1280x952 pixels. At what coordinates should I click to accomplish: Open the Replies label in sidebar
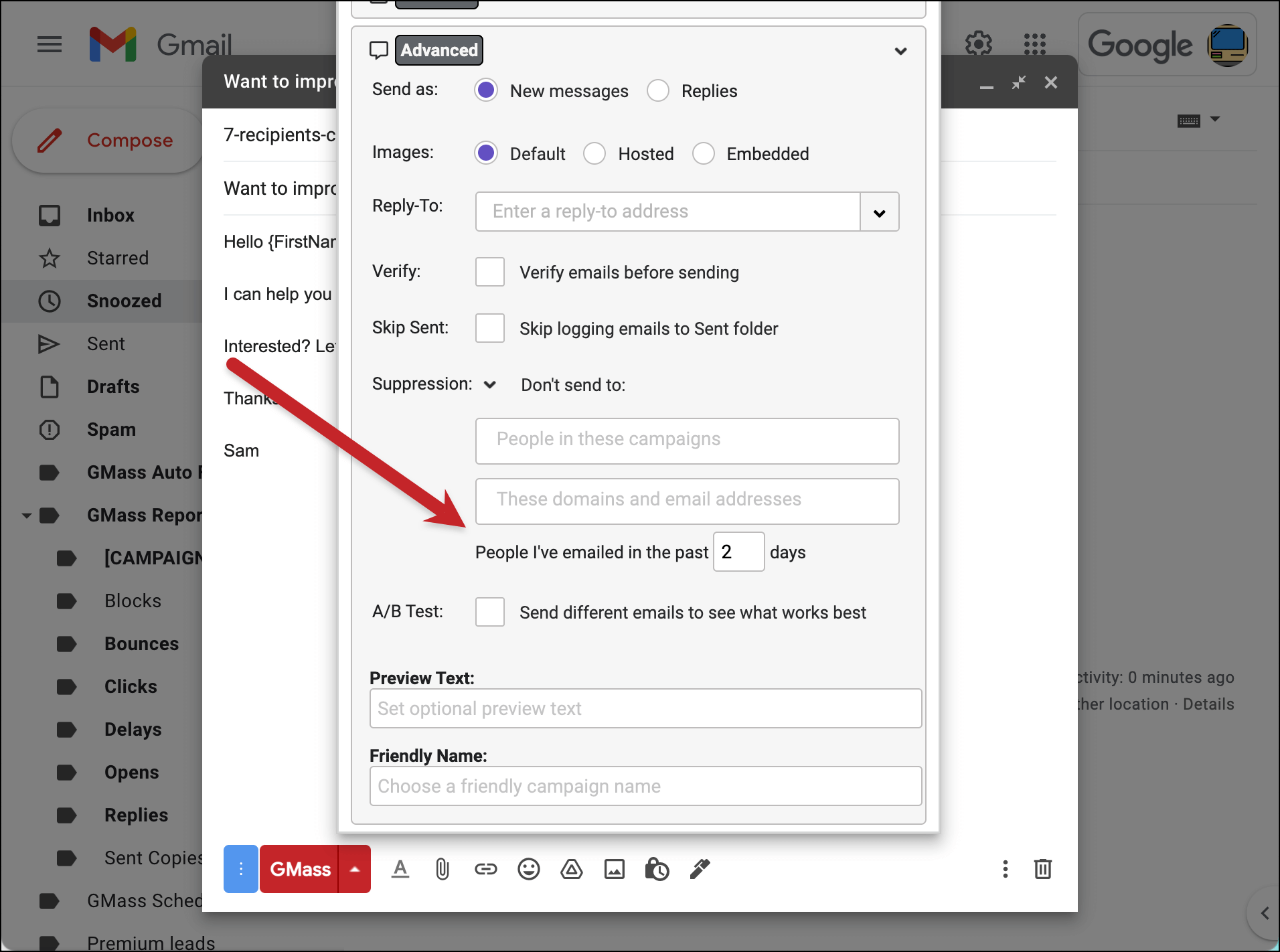(x=136, y=815)
